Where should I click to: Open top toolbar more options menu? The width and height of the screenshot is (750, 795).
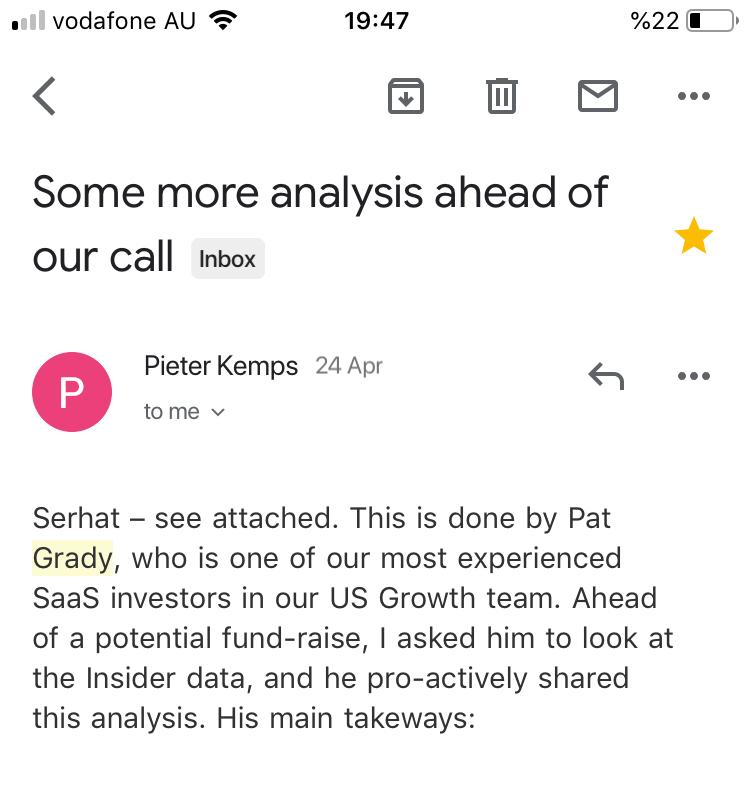pyautogui.click(x=693, y=96)
